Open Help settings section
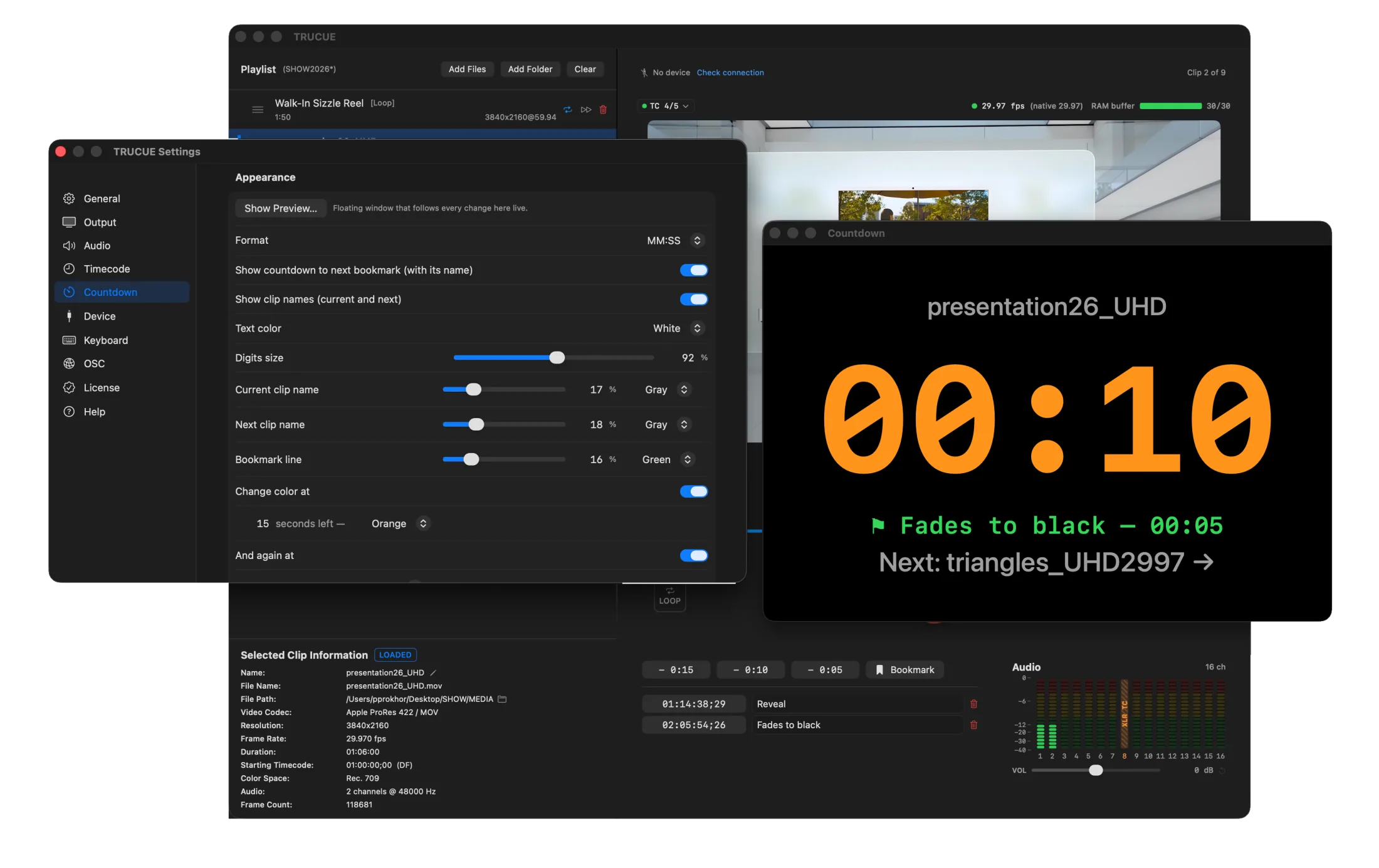The image size is (1379, 868). 122,412
